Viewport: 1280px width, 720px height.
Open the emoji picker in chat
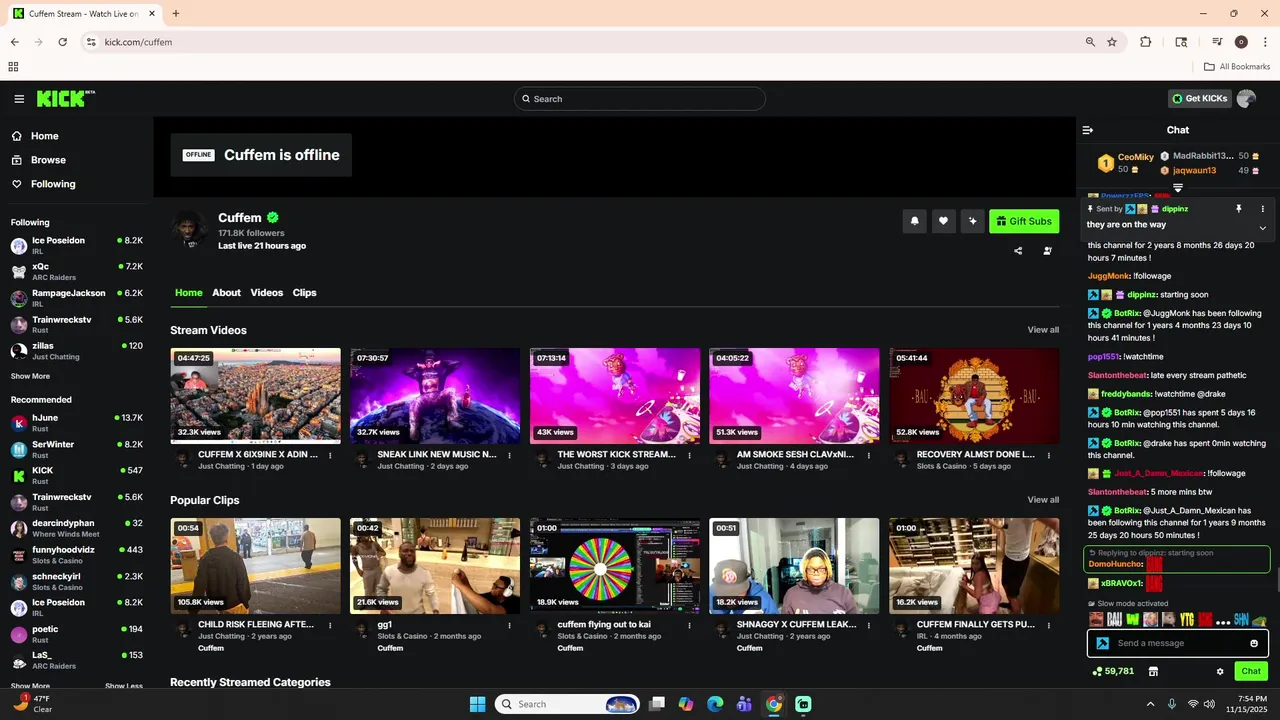pos(1254,643)
